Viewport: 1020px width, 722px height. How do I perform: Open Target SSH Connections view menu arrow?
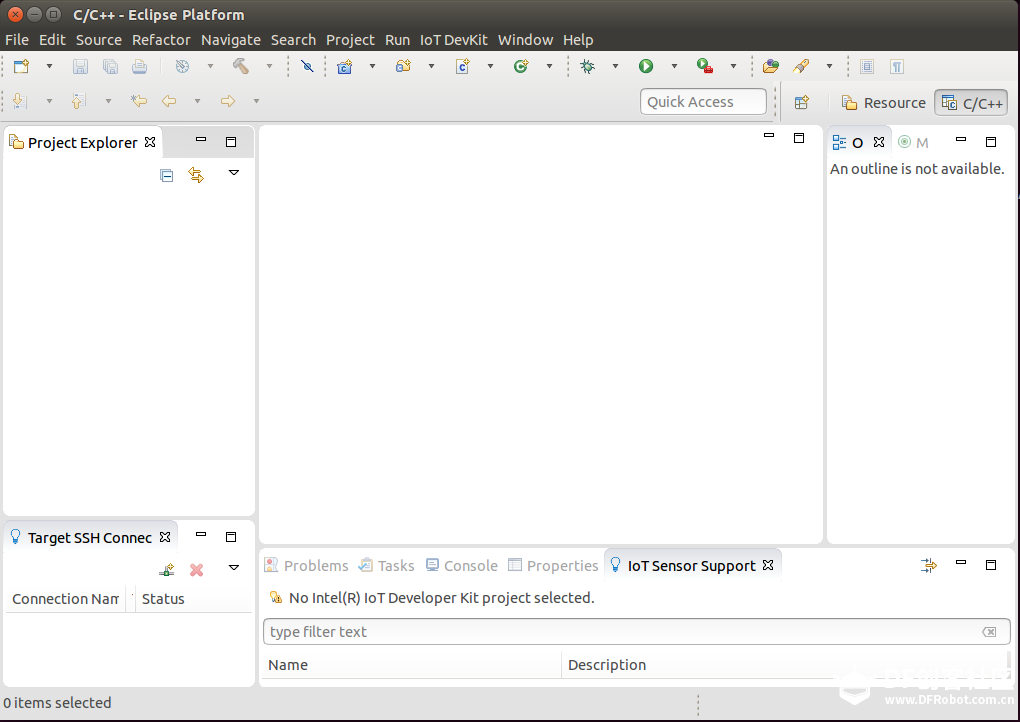coord(234,568)
